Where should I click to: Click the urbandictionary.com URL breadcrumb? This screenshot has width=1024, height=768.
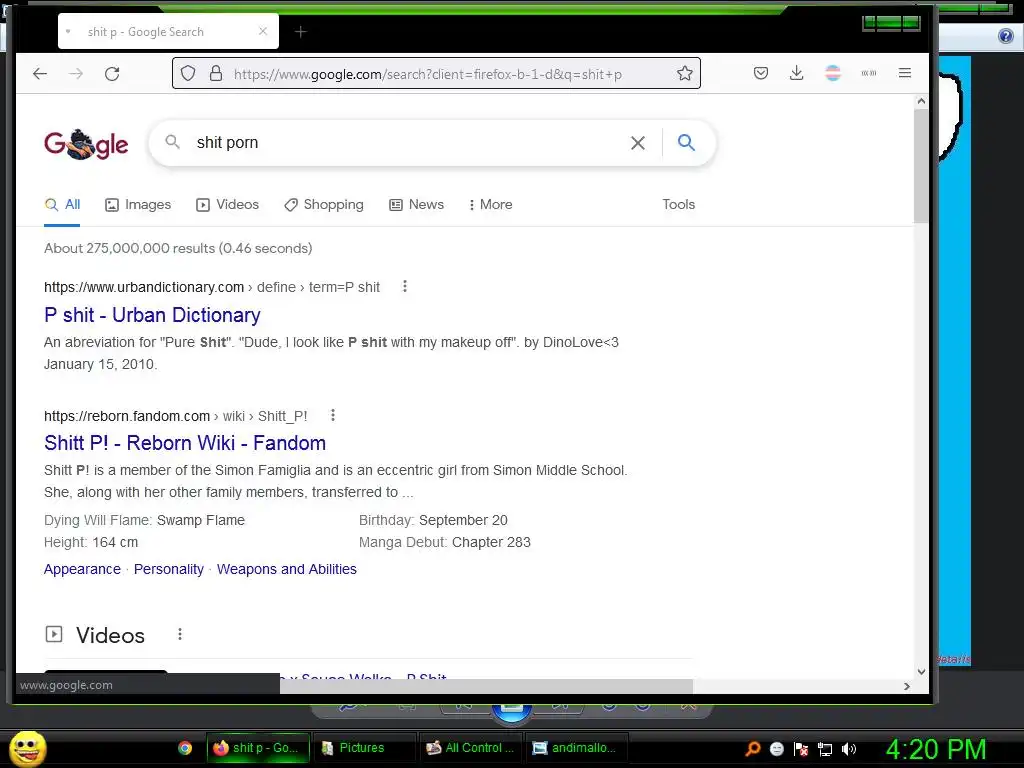coord(212,287)
